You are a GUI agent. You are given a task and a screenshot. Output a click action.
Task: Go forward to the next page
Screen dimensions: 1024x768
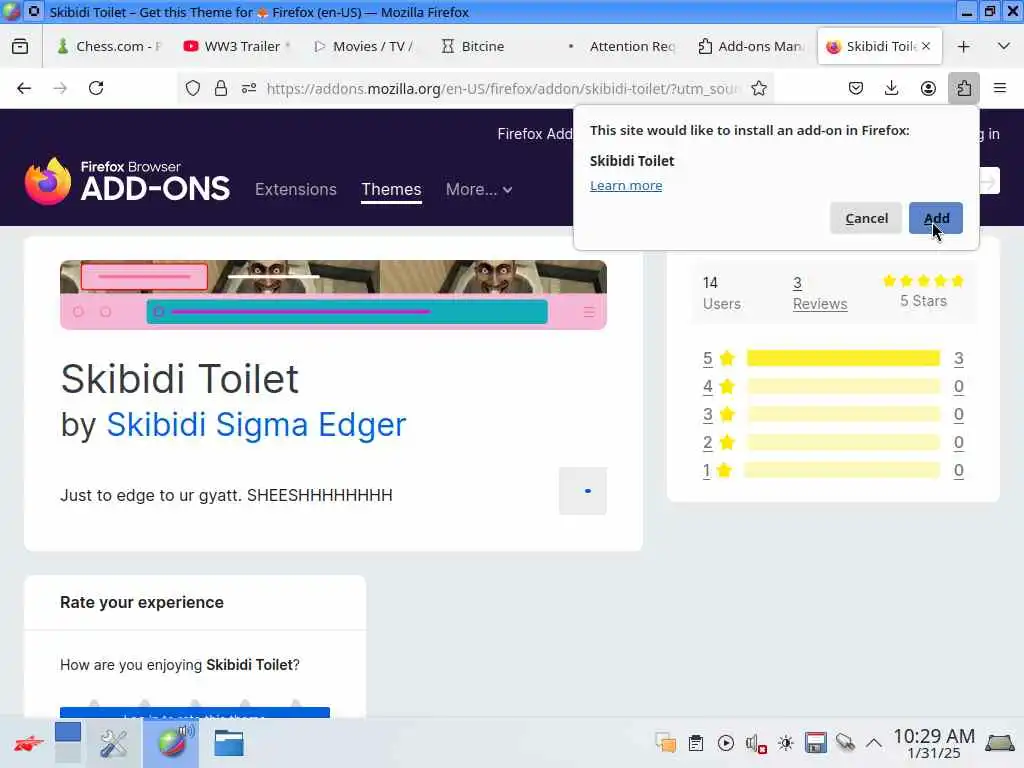(60, 88)
